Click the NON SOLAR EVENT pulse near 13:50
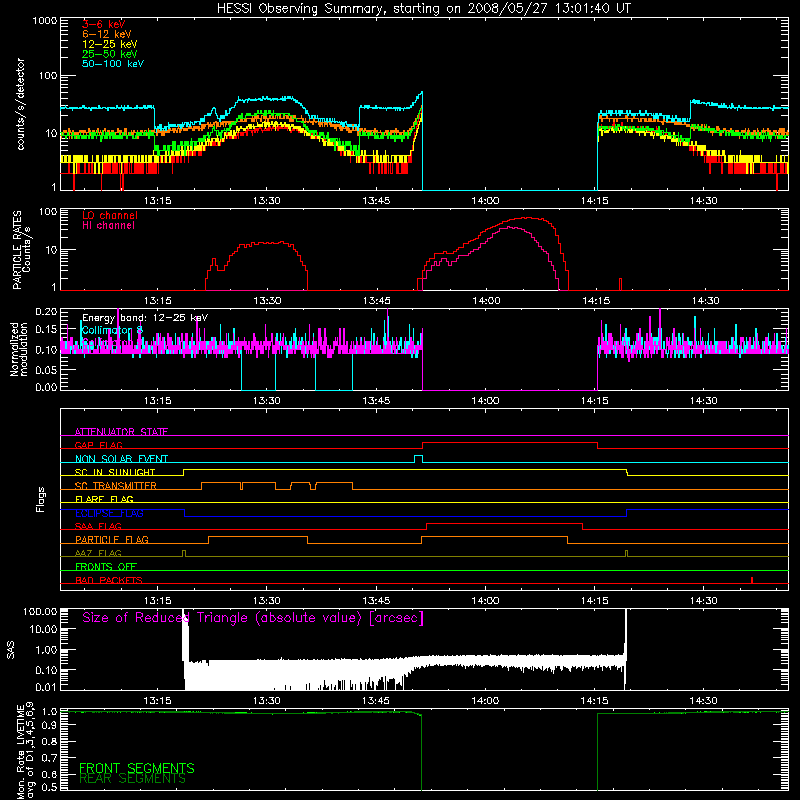This screenshot has width=800, height=800. click(x=418, y=459)
